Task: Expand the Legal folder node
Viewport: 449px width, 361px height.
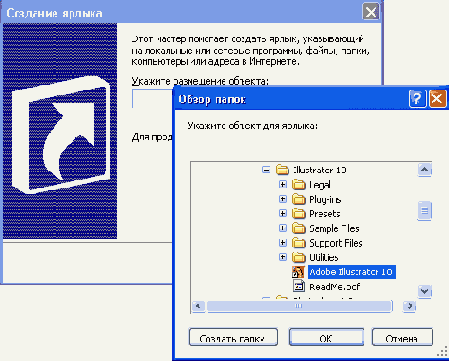Action: coord(283,184)
